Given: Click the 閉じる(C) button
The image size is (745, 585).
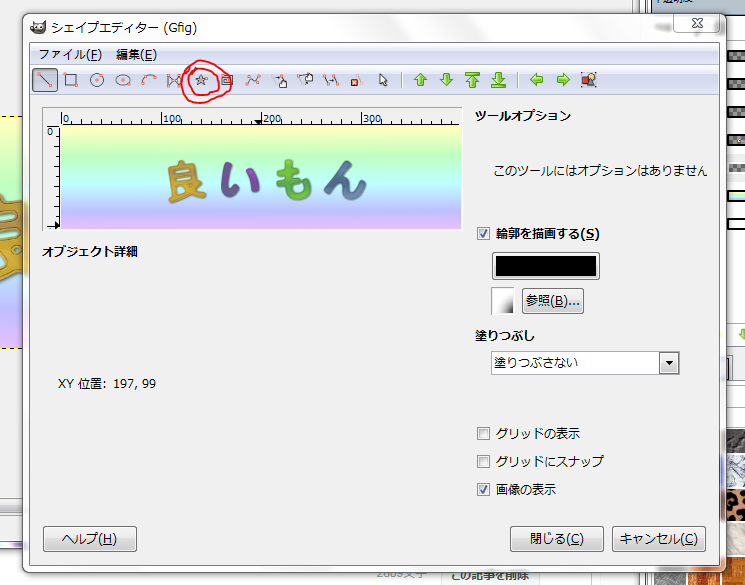Looking at the screenshot, I should 557,539.
